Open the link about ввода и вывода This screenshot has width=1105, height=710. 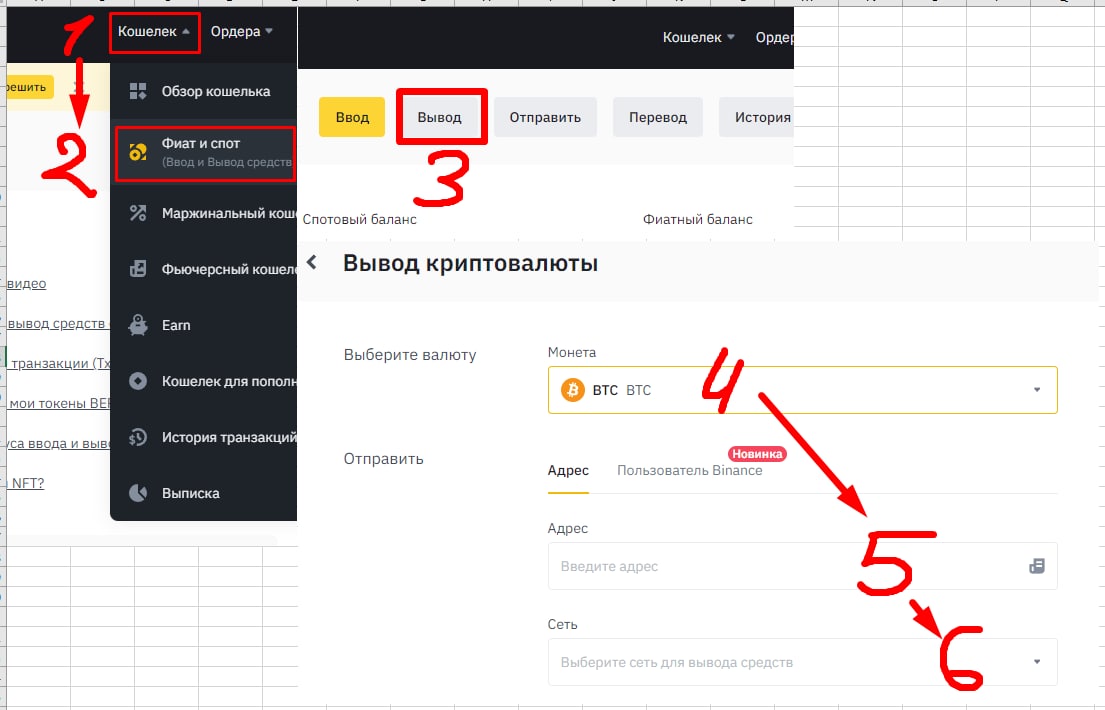coord(58,443)
